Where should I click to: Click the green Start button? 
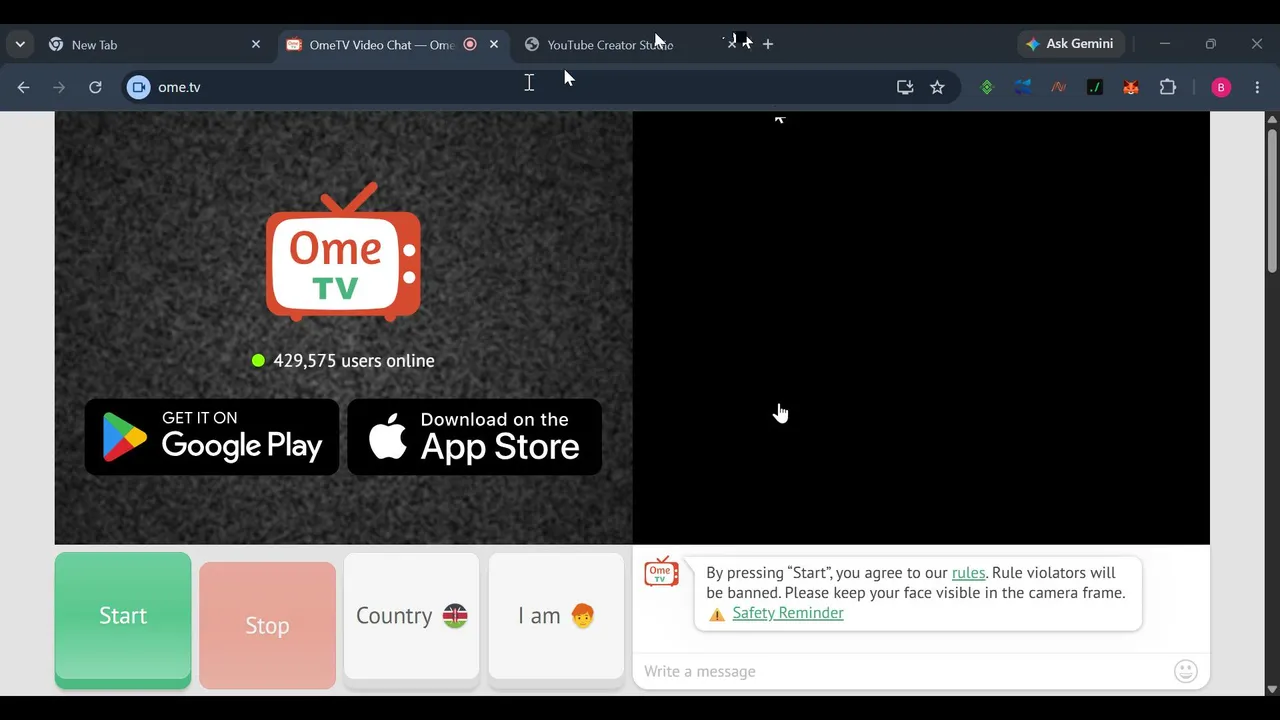(123, 620)
